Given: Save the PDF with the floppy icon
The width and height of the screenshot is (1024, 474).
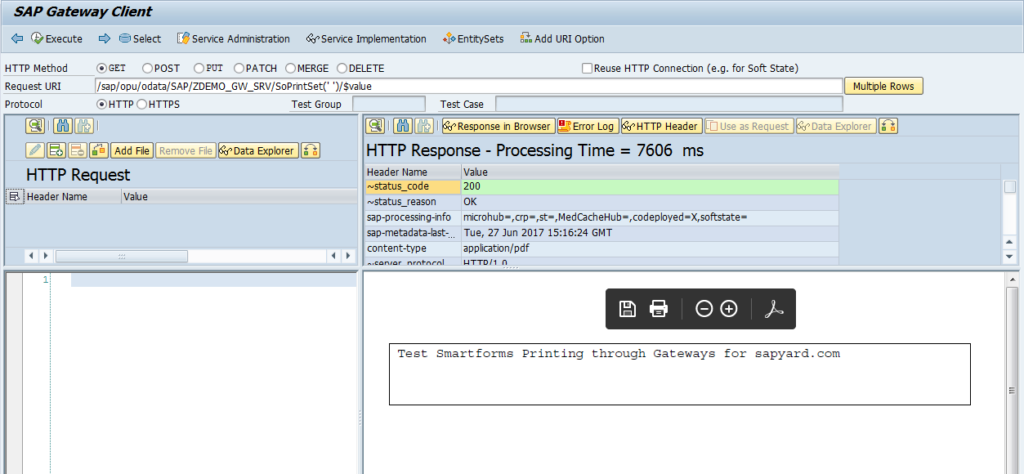Looking at the screenshot, I should point(627,309).
